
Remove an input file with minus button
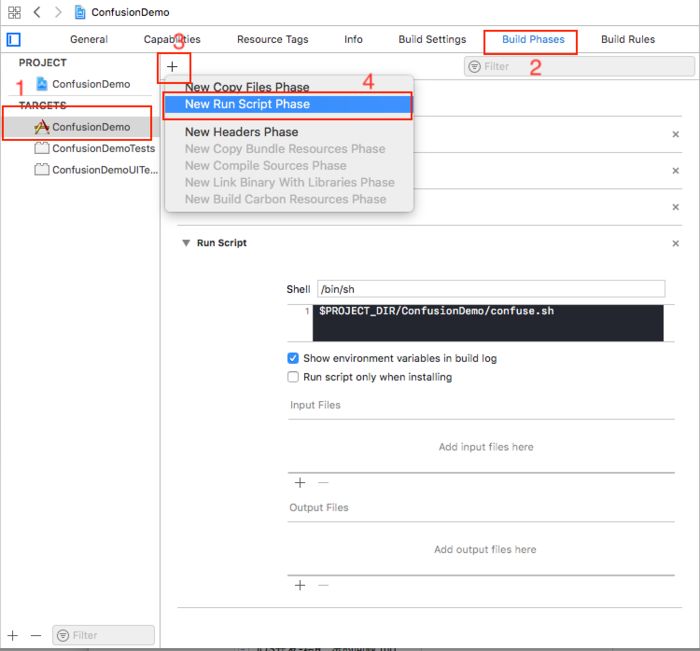[x=323, y=482]
